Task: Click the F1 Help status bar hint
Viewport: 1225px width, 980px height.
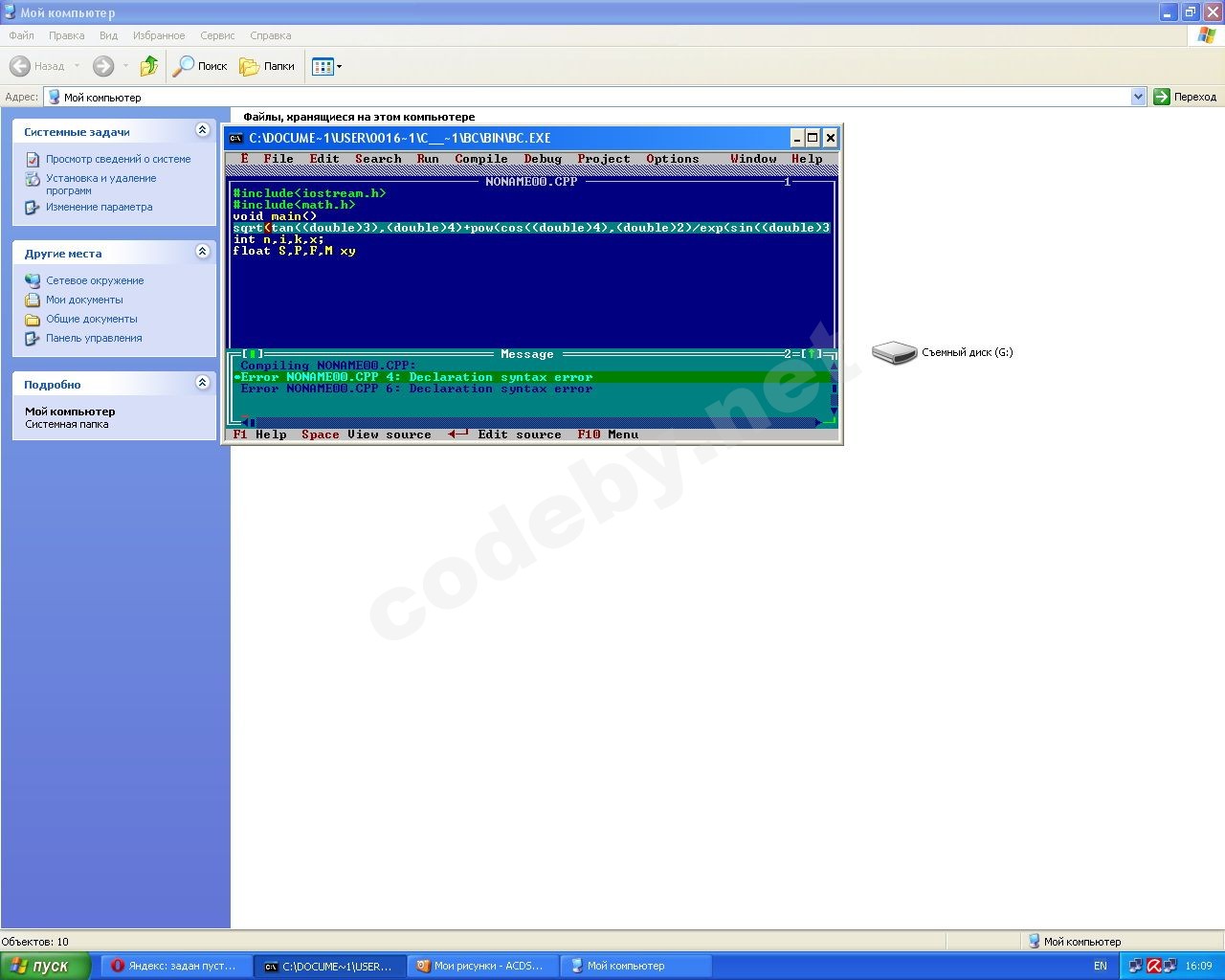Action: pos(259,434)
